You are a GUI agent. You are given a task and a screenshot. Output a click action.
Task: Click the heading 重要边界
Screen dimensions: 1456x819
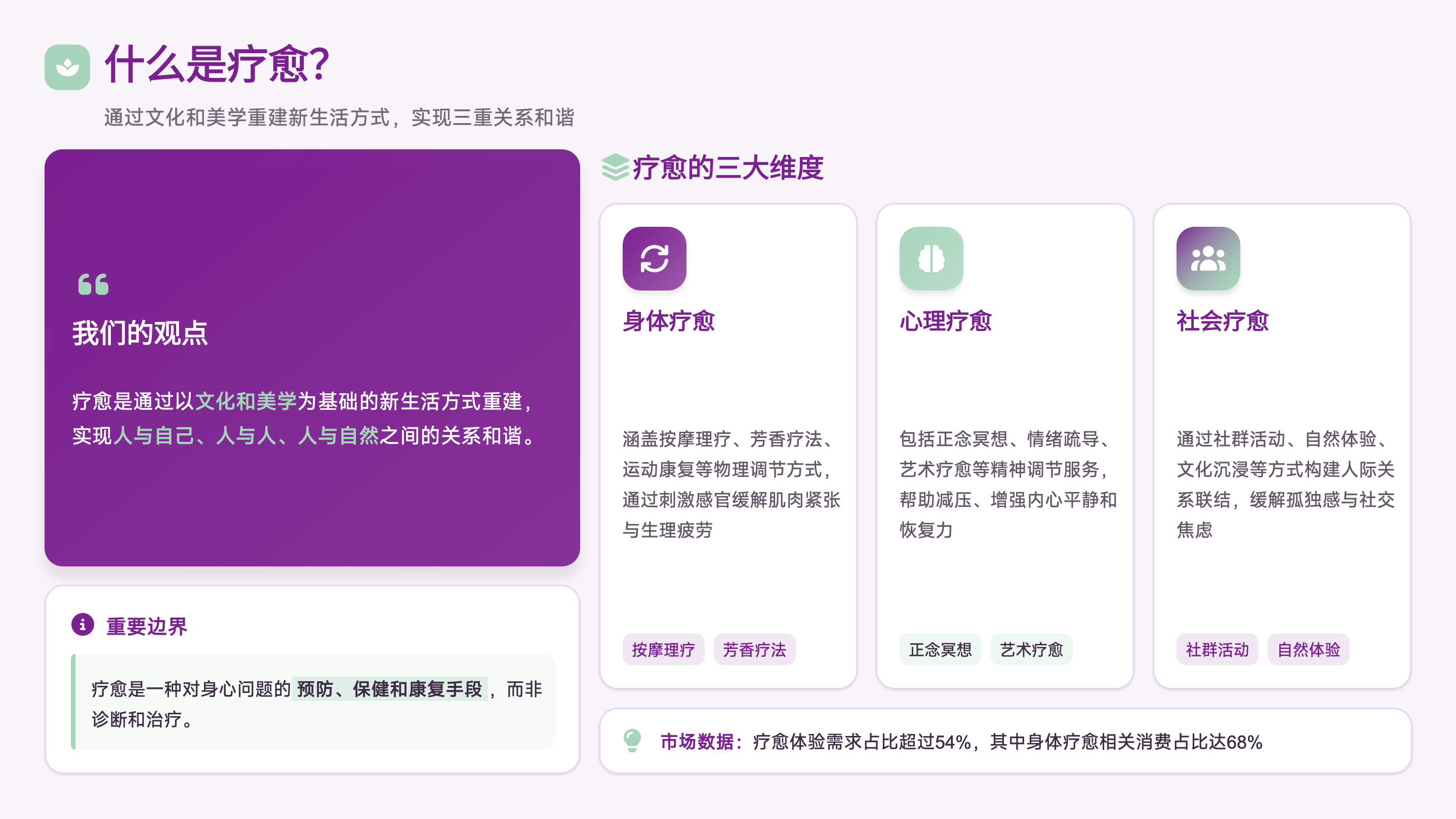click(x=147, y=626)
